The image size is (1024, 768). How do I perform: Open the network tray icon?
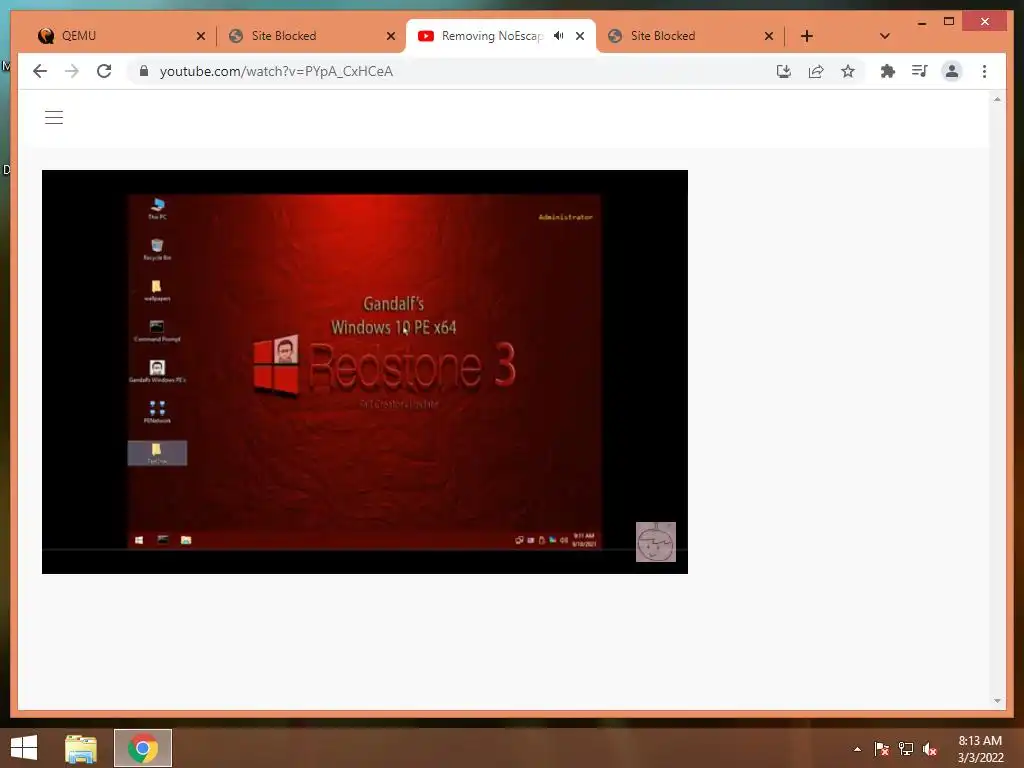point(906,749)
